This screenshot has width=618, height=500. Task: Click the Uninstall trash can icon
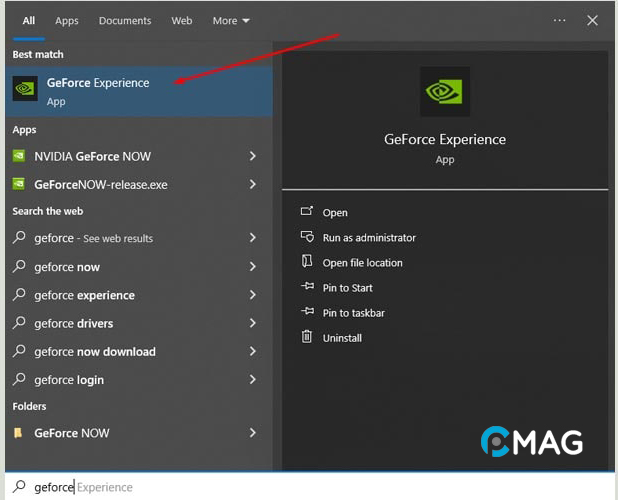point(307,337)
